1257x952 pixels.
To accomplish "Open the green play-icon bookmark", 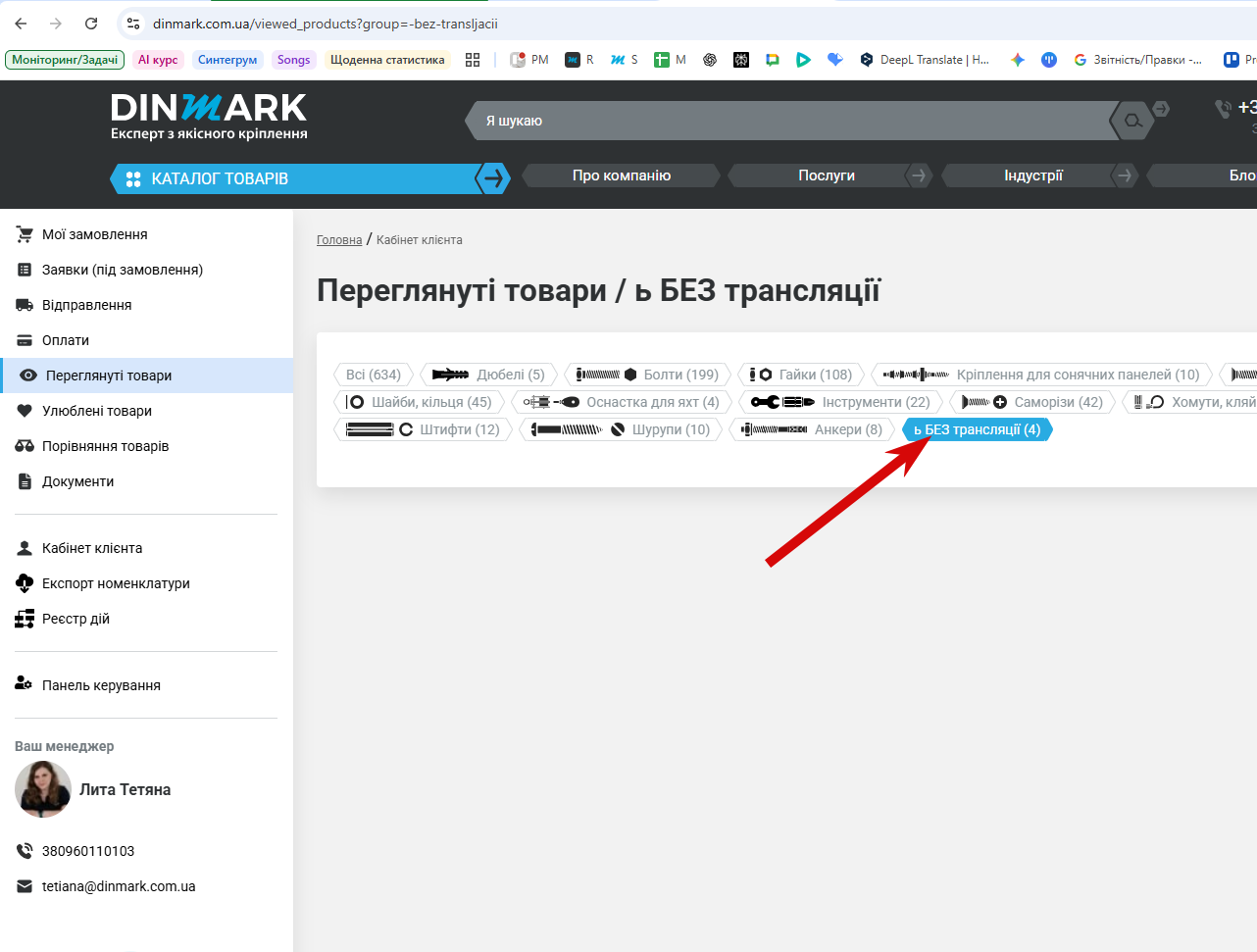I will tap(803, 60).
